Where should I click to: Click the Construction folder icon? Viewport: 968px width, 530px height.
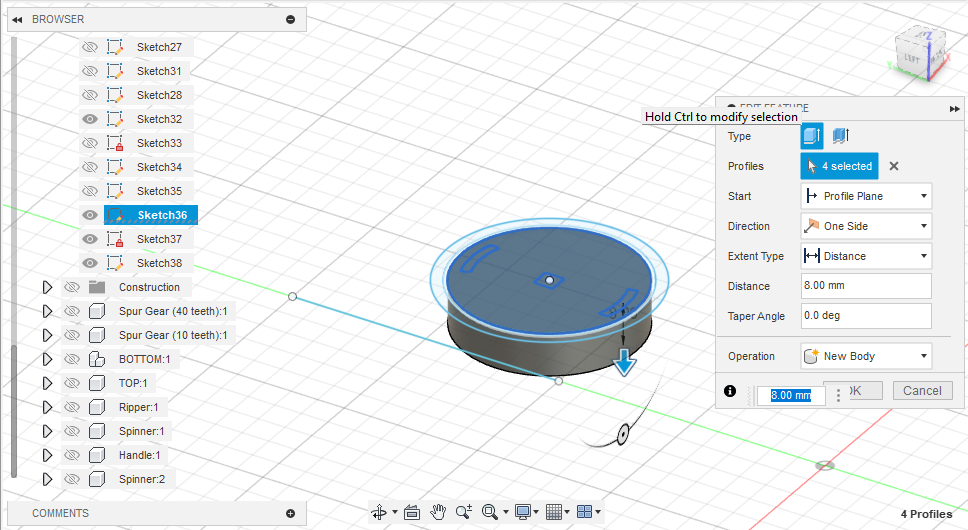[x=97, y=287]
